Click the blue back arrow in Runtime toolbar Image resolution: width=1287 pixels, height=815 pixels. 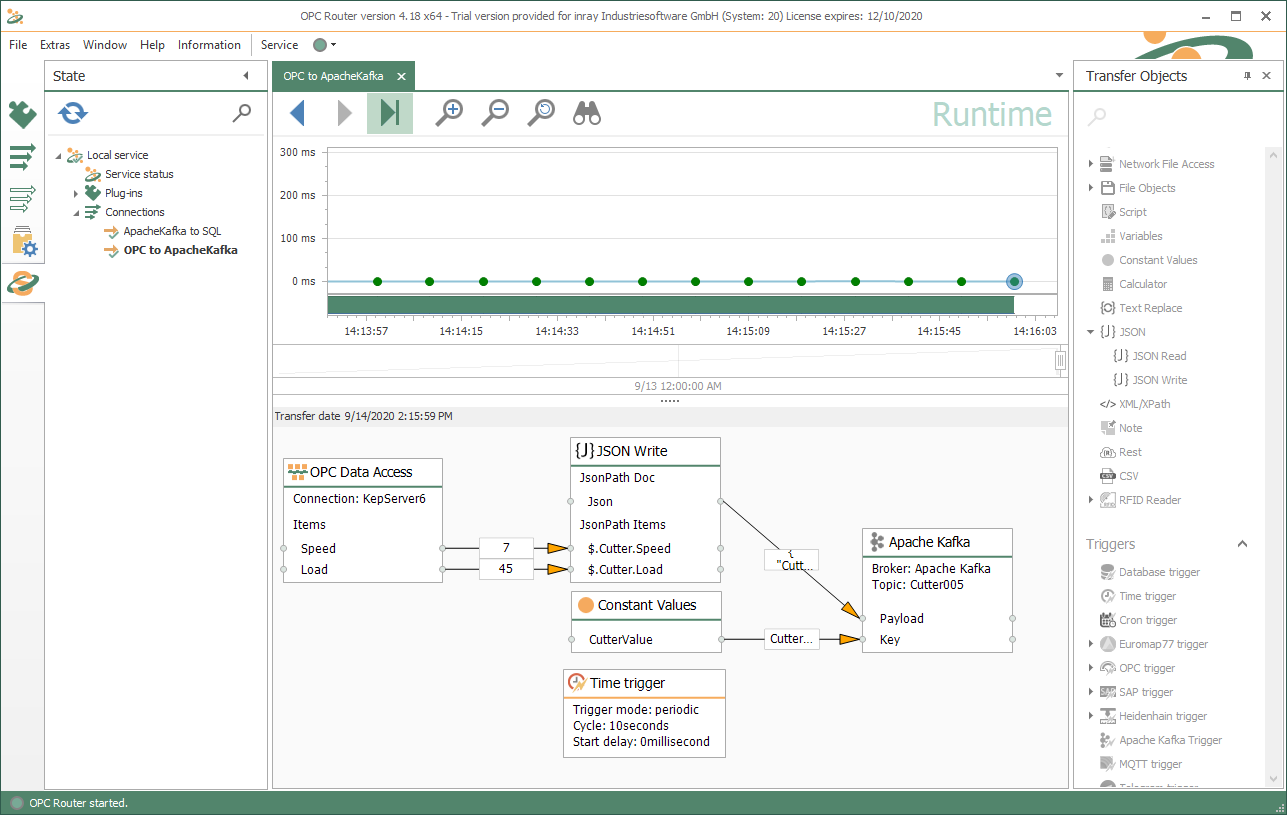pyautogui.click(x=297, y=113)
